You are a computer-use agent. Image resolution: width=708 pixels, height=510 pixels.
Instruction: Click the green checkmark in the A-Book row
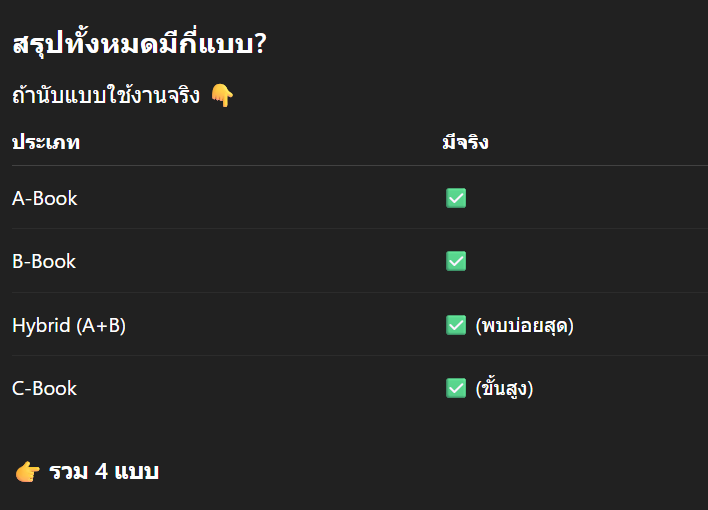click(x=456, y=198)
